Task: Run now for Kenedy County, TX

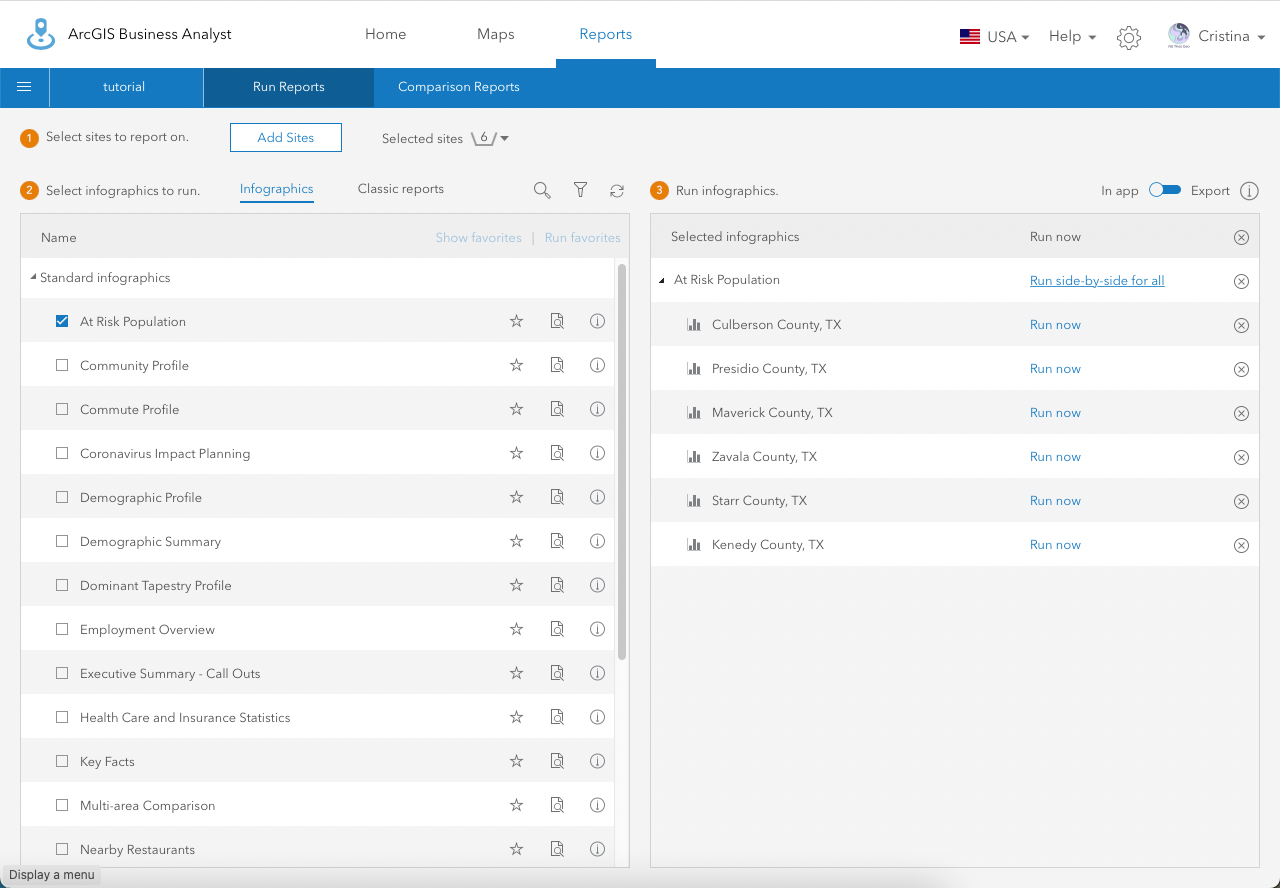Action: (x=1055, y=545)
